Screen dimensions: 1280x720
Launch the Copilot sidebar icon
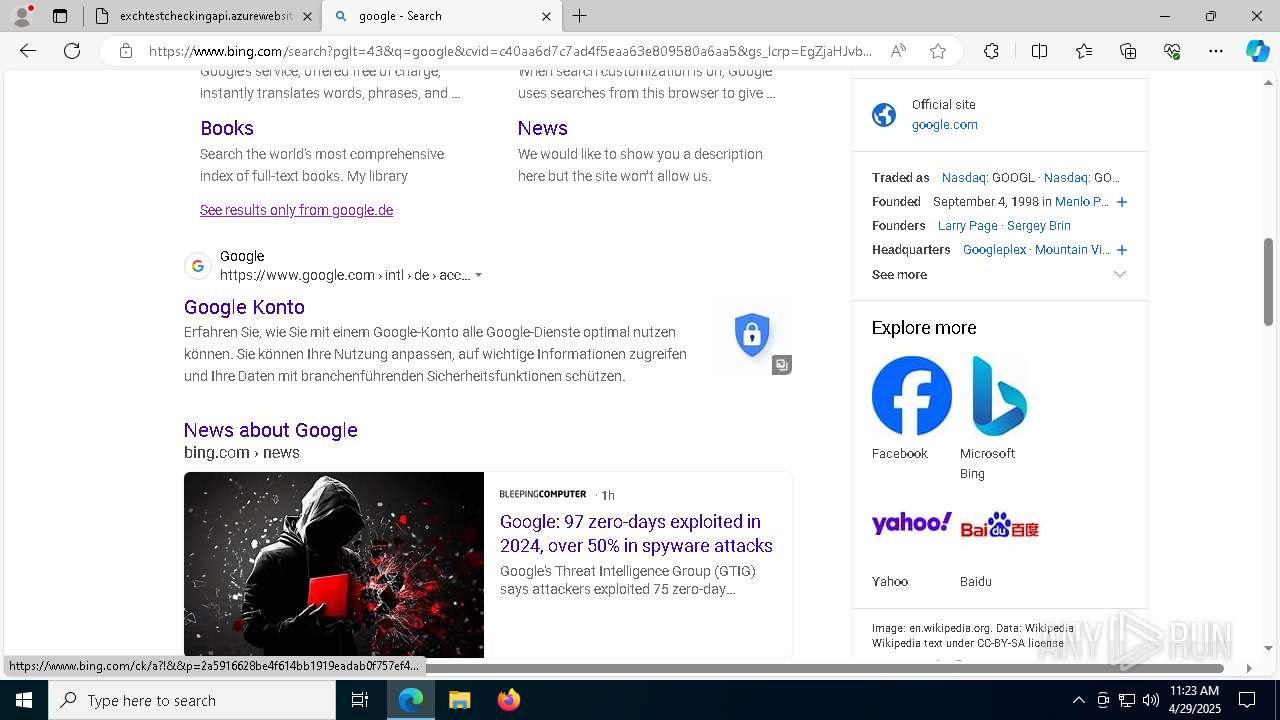1258,51
